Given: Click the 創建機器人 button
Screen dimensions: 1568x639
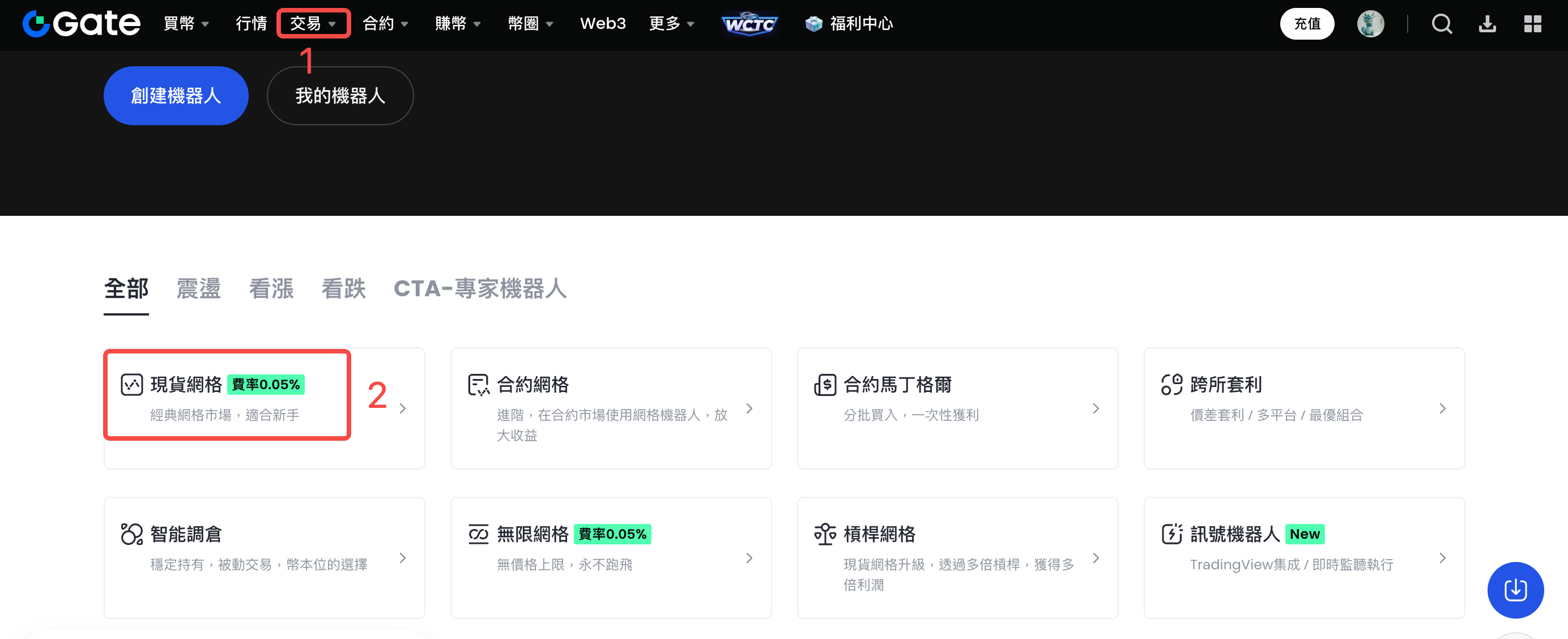Looking at the screenshot, I should click(176, 96).
